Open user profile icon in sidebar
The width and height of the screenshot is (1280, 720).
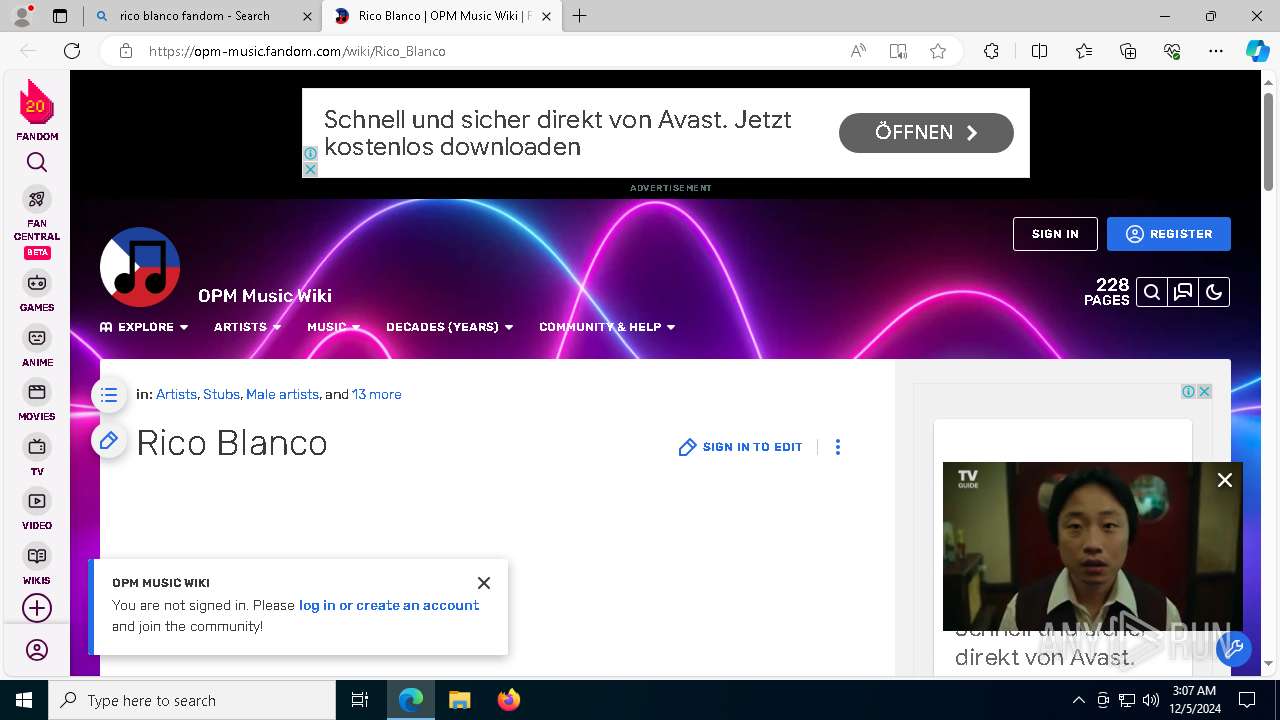[x=37, y=650]
